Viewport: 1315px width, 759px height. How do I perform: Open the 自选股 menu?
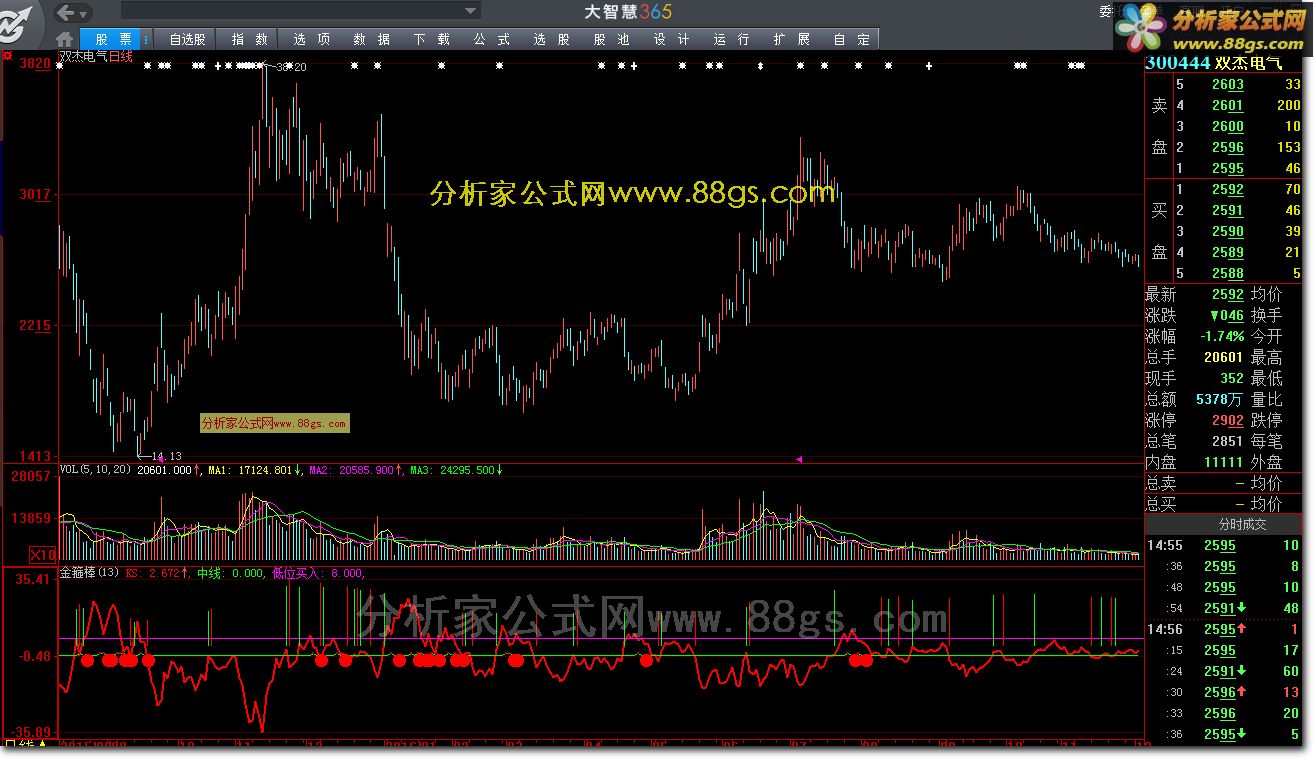[187, 39]
